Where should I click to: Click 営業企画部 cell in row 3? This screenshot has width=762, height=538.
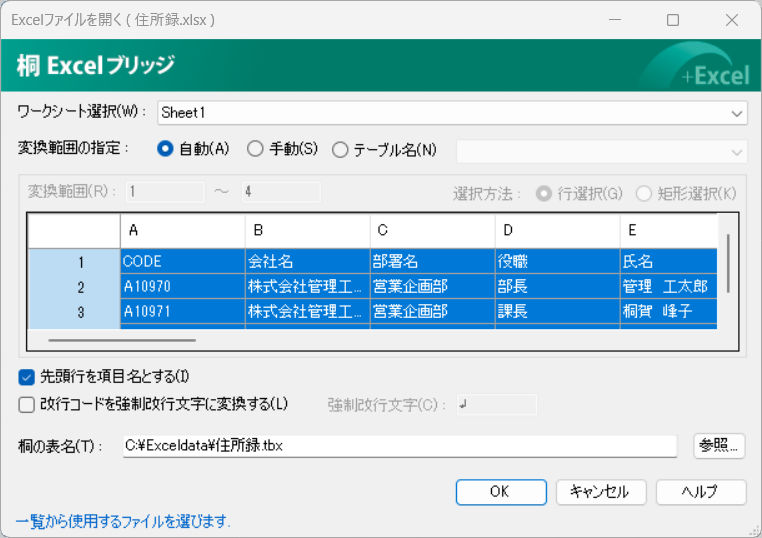point(433,311)
